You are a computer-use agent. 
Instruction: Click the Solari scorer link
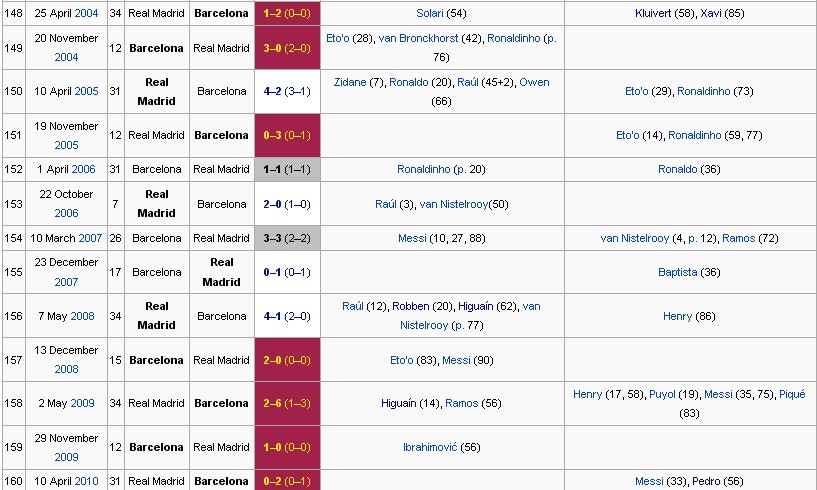(x=429, y=13)
